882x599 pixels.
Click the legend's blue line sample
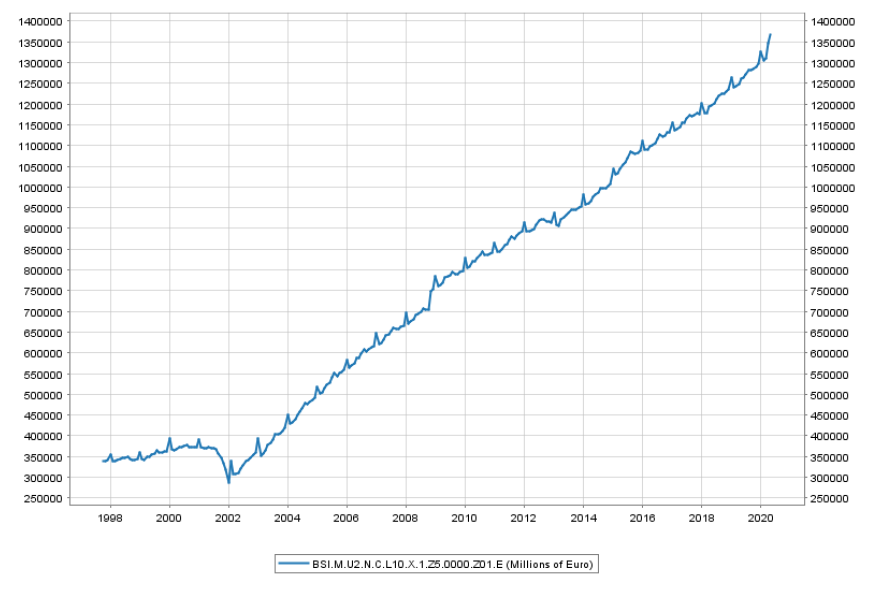coord(294,565)
